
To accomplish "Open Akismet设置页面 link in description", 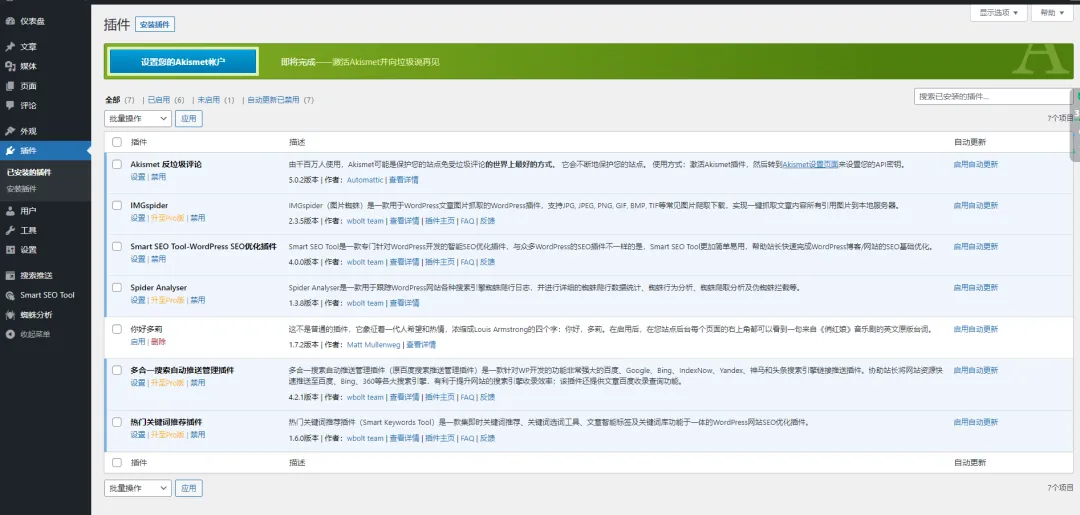I will coord(810,165).
